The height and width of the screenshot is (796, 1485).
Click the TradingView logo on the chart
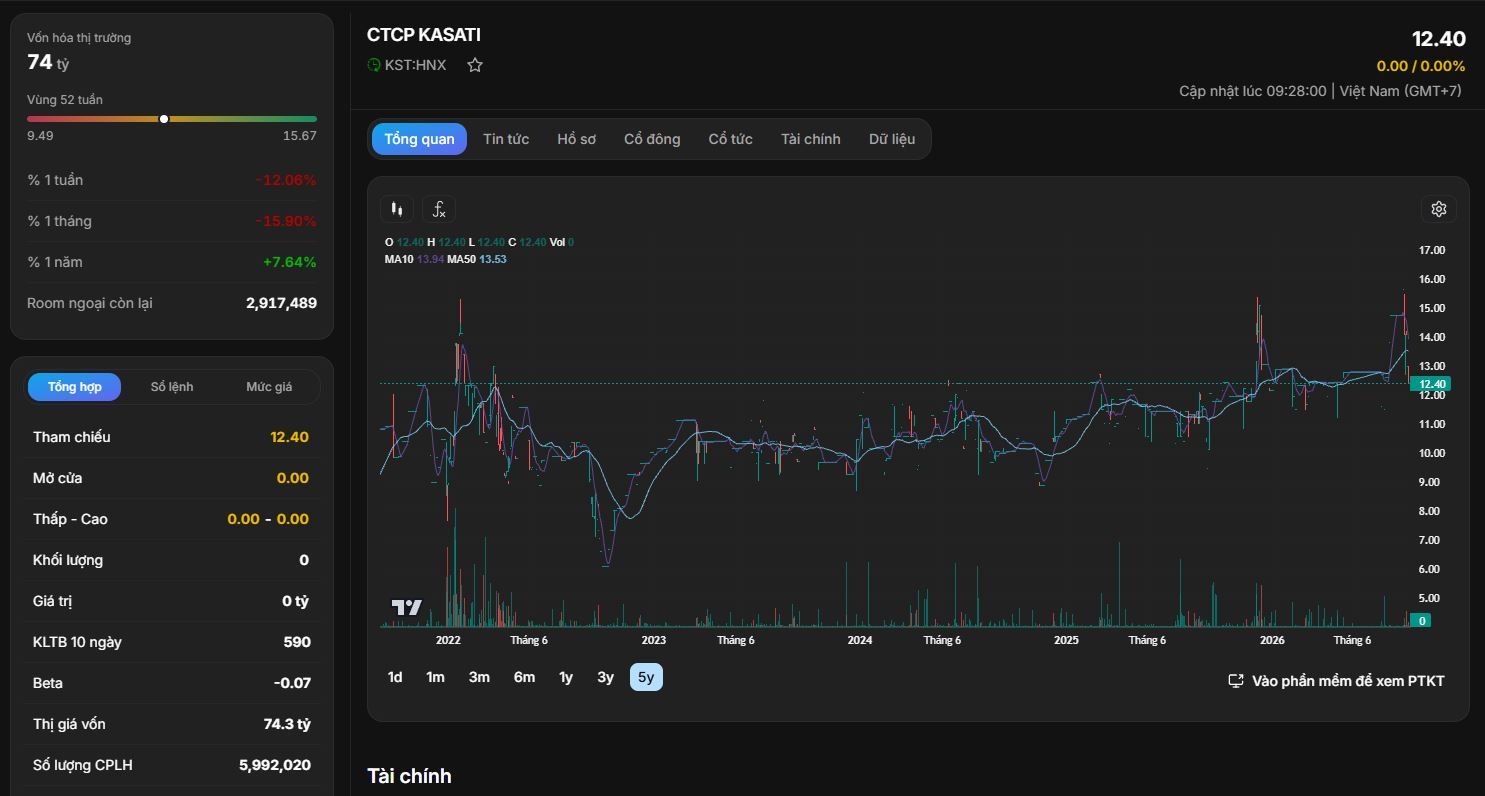(406, 607)
